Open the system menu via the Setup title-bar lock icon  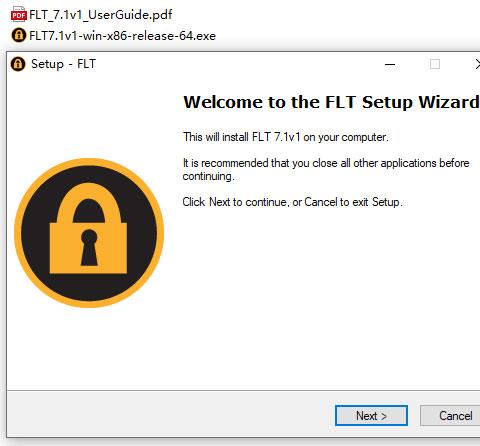point(18,64)
